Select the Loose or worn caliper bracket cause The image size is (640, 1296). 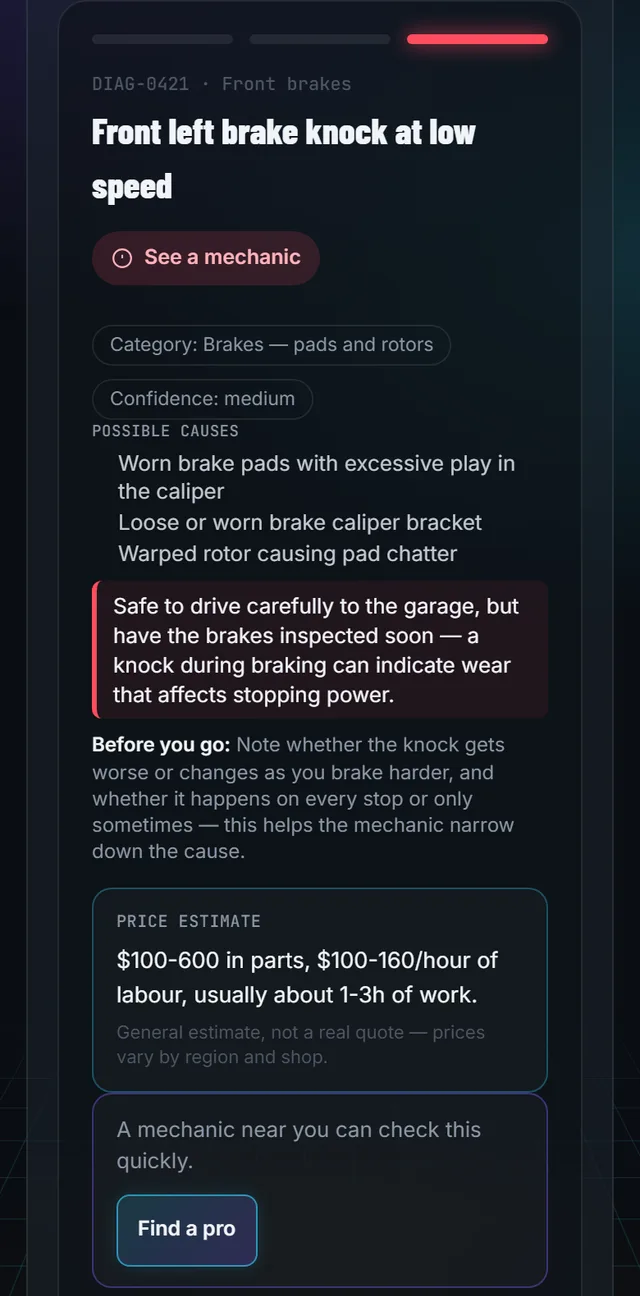(300, 523)
